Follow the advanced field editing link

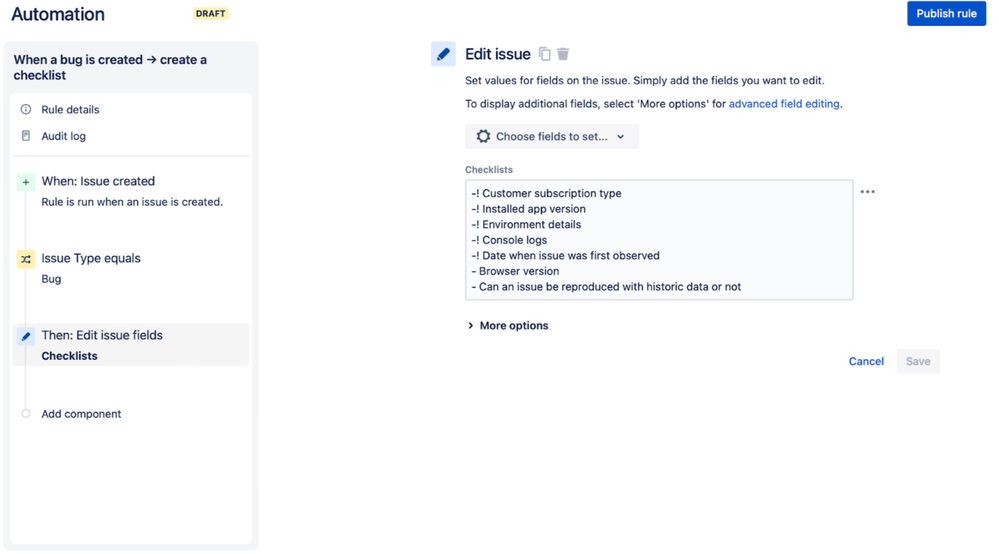click(784, 104)
